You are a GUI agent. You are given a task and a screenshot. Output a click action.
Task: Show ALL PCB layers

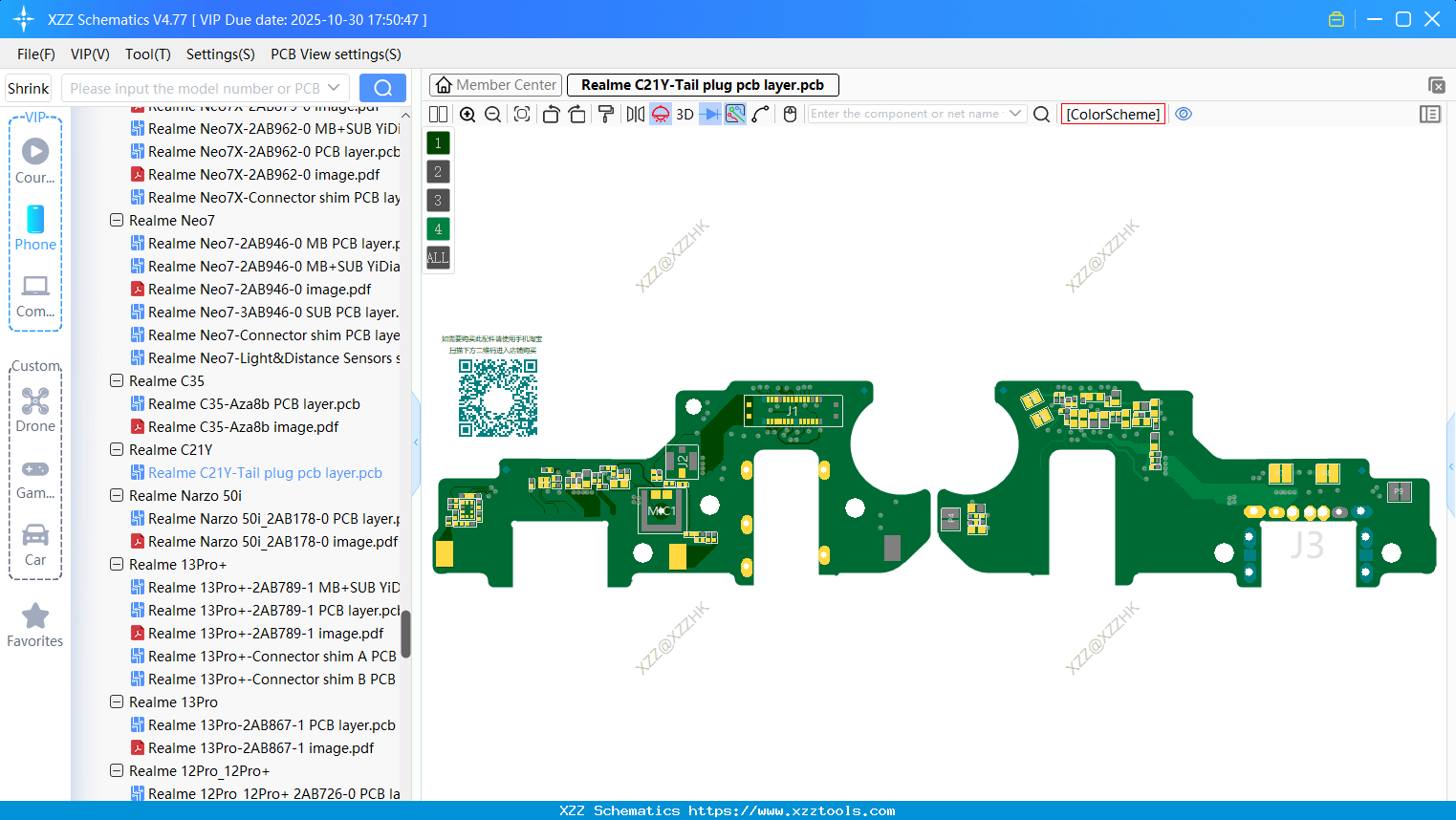coord(438,258)
